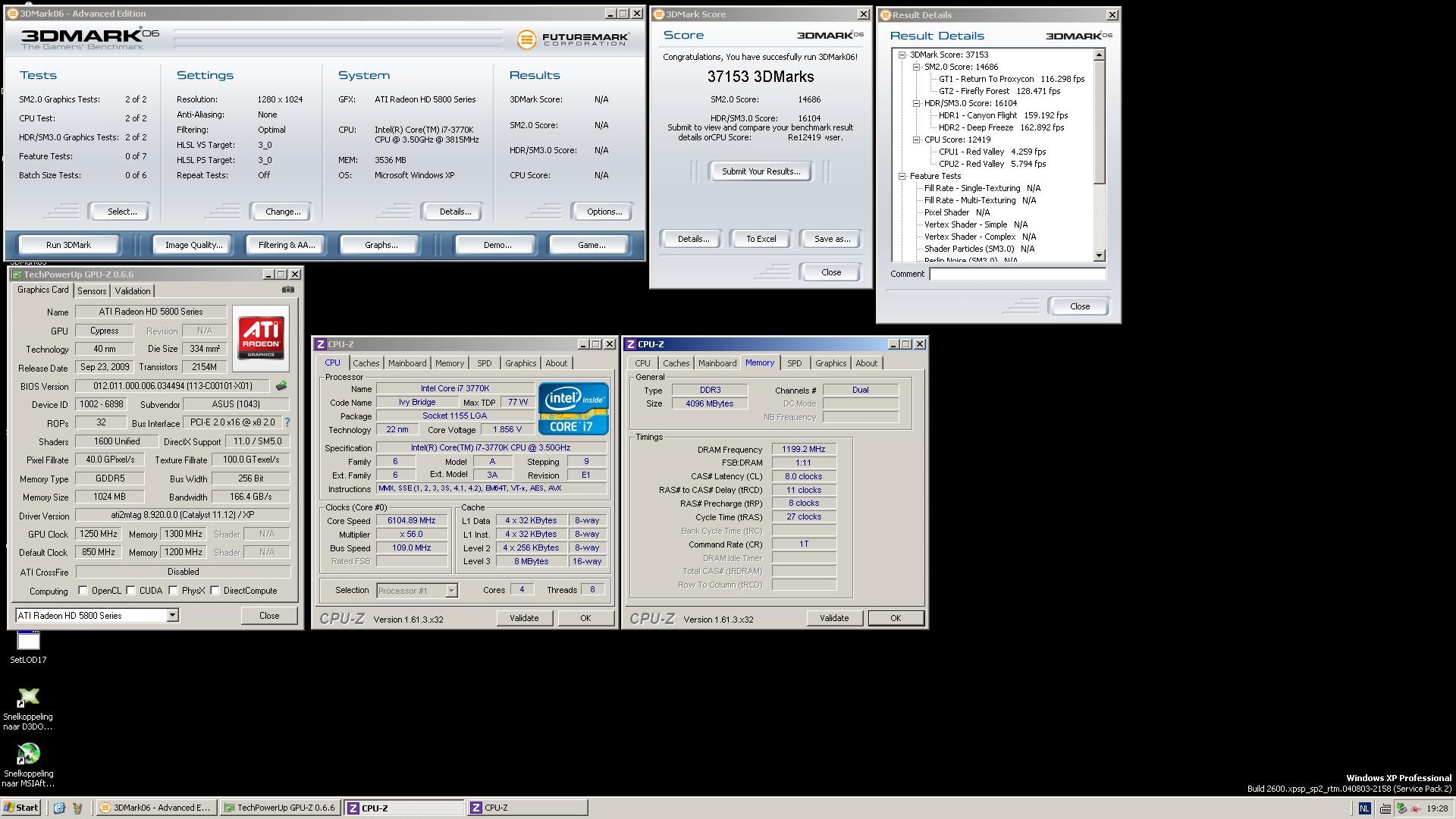1456x819 pixels.
Task: Collapse the Feature Tests tree node
Action: click(902, 176)
